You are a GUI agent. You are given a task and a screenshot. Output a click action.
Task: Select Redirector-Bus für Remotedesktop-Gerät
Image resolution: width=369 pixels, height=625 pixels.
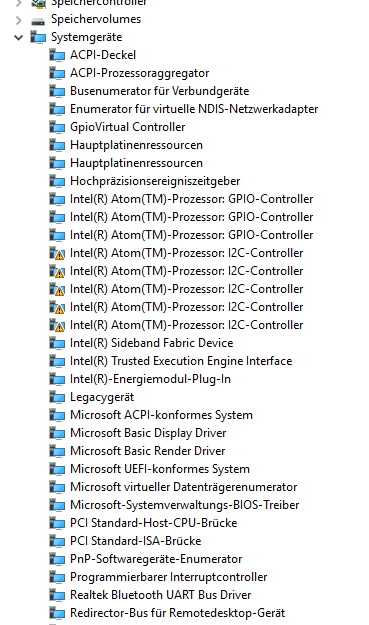coord(177,613)
